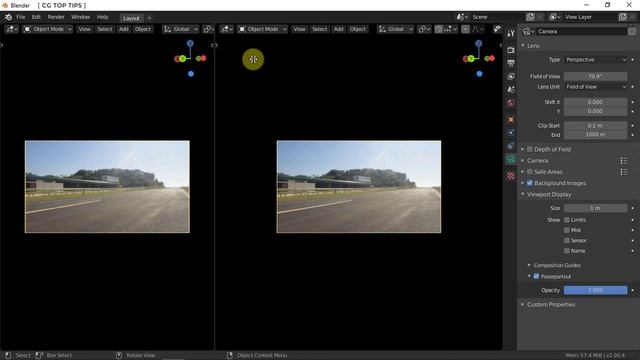Open the Tool properties tab (wrench icon)
The image size is (640, 360).
coord(511,33)
